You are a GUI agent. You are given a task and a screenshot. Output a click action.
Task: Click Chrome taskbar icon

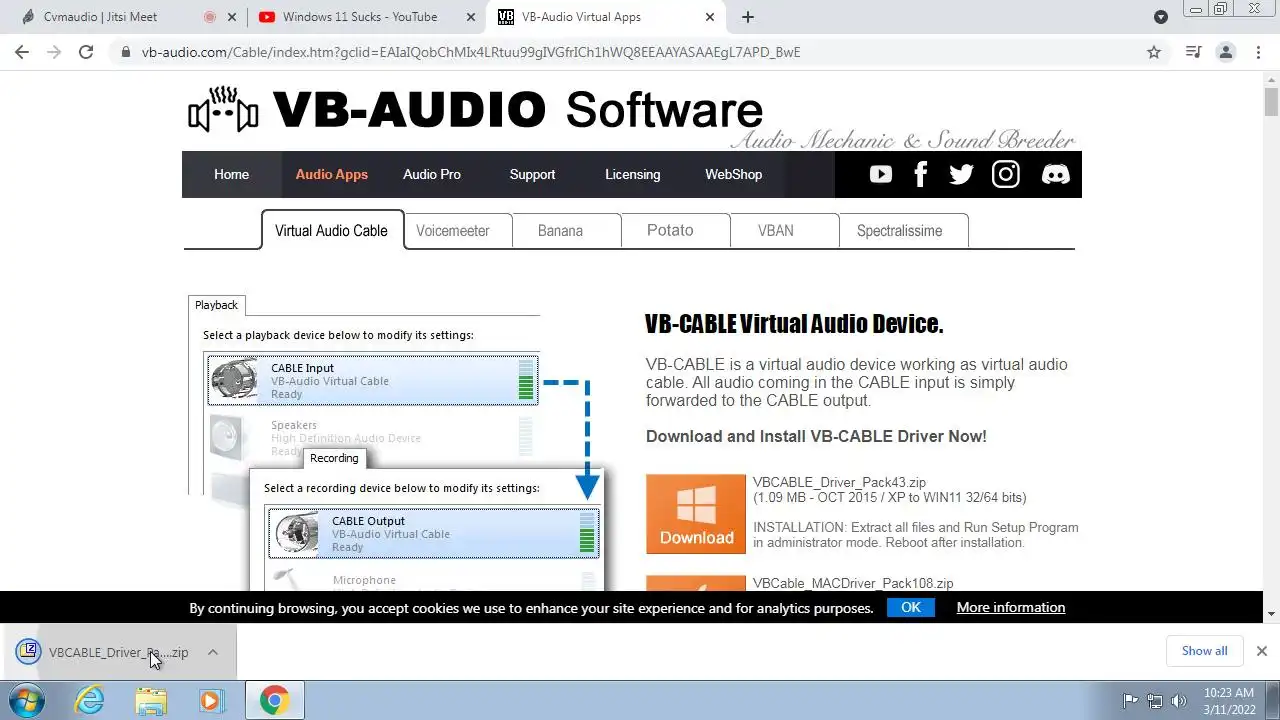pos(274,700)
